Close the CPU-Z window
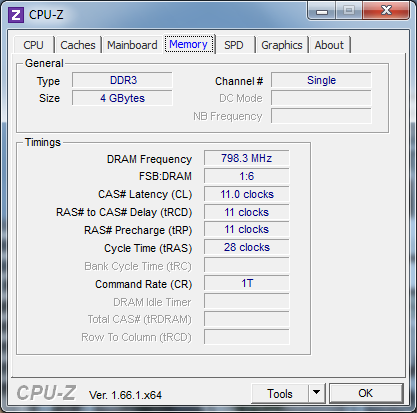 click(386, 11)
